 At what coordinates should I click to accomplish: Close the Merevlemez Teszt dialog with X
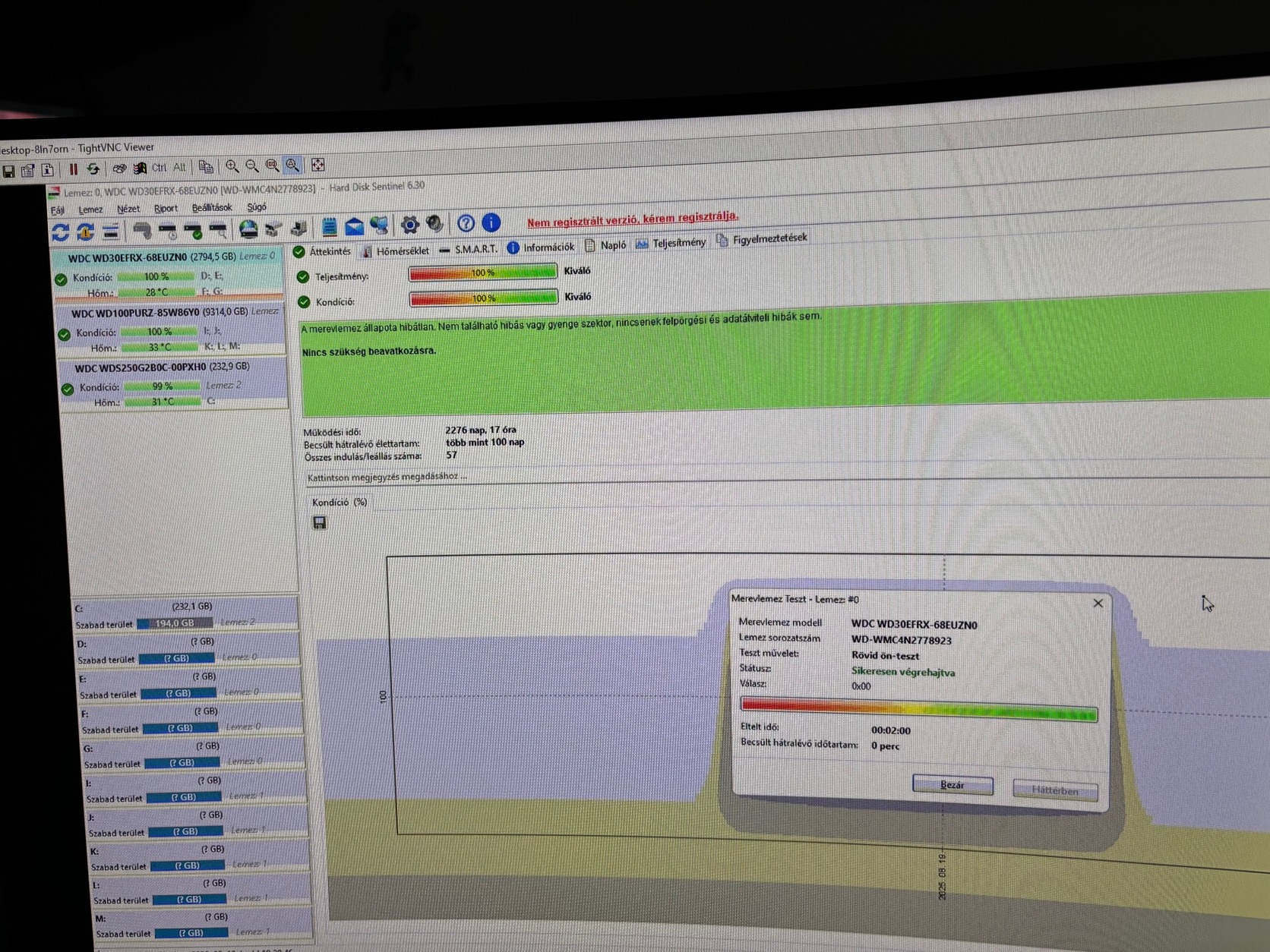1098,603
